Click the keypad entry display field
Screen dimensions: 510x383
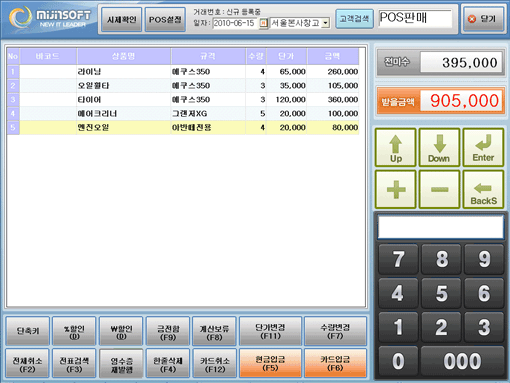click(441, 227)
